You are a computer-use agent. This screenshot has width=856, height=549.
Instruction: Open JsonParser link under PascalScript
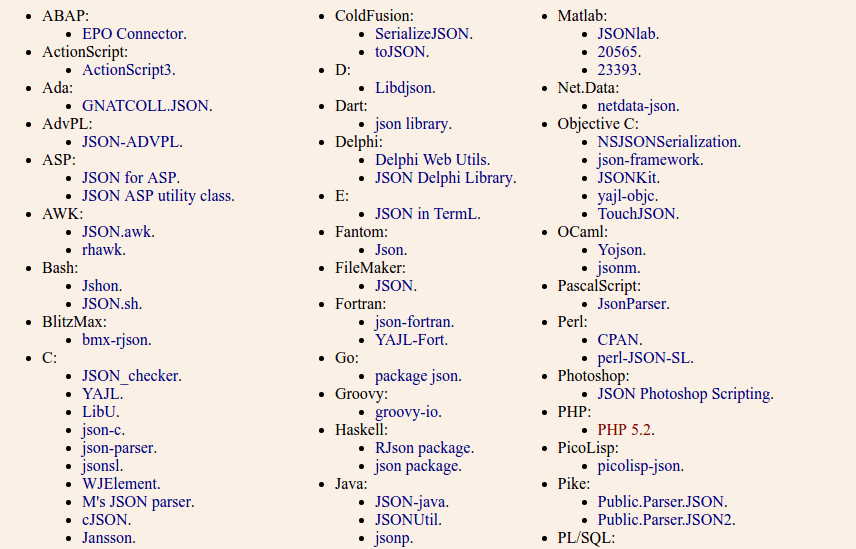click(632, 304)
